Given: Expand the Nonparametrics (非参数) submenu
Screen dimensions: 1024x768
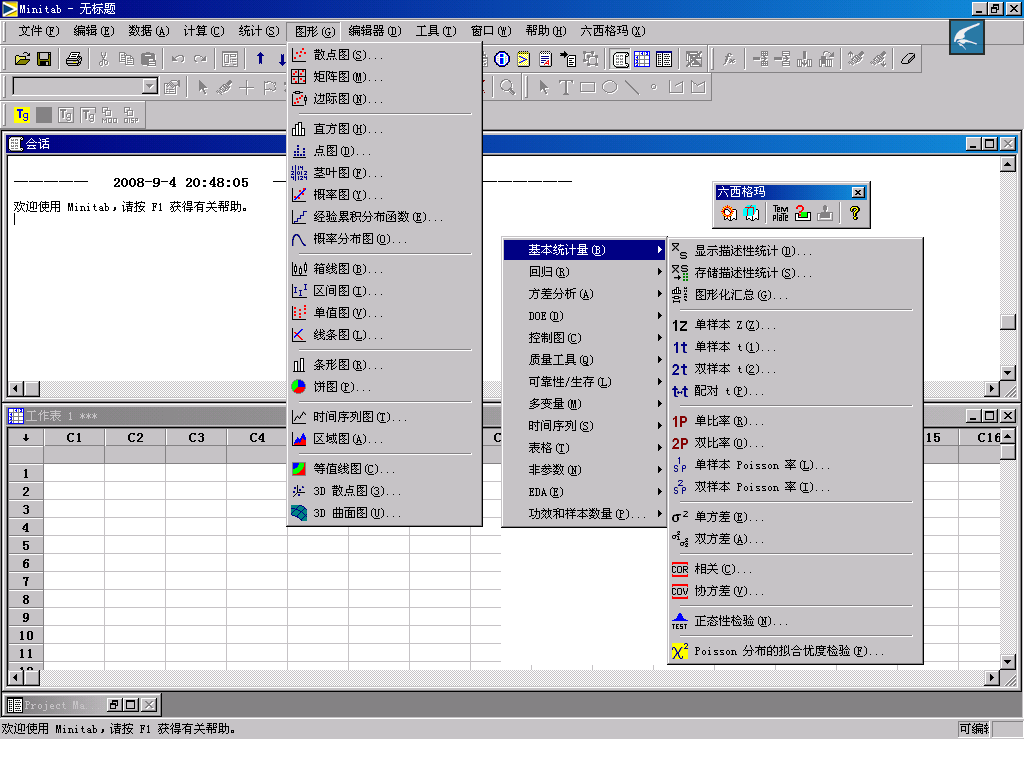Looking at the screenshot, I should pos(584,470).
